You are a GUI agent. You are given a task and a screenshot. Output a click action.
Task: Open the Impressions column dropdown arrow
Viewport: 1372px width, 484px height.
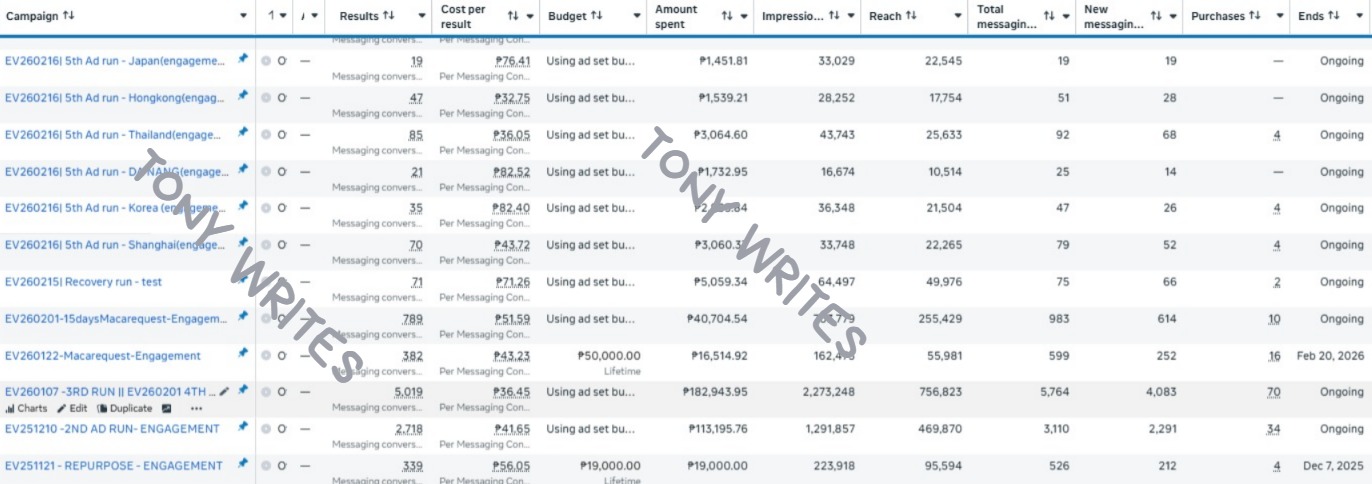pyautogui.click(x=851, y=16)
